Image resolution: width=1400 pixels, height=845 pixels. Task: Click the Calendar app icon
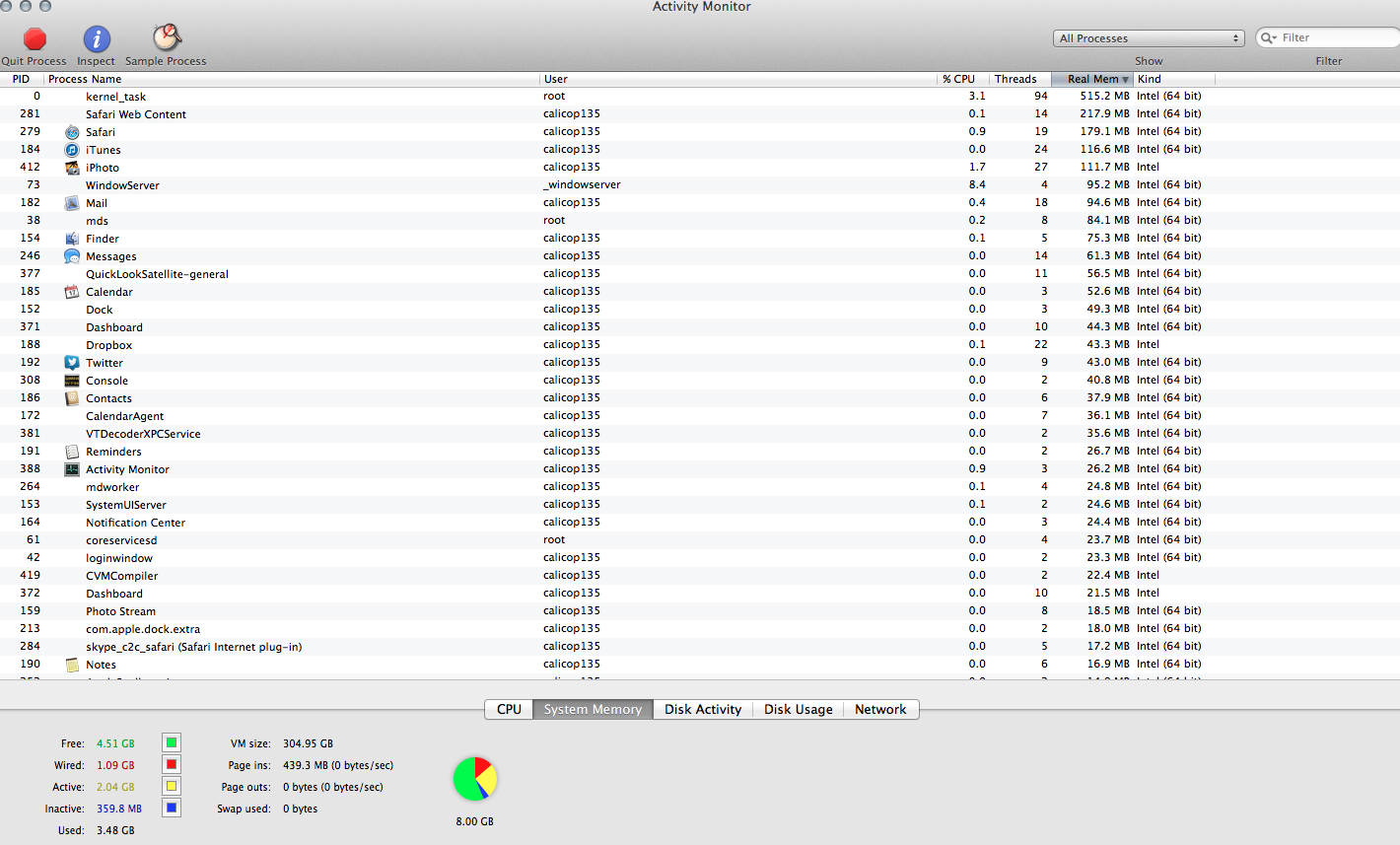coord(72,292)
